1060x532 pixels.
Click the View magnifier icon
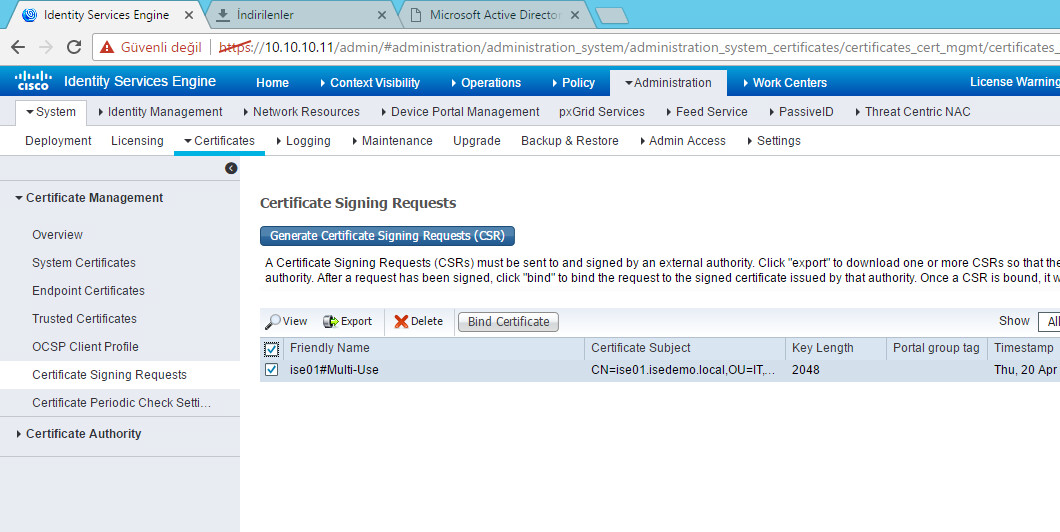(x=273, y=322)
